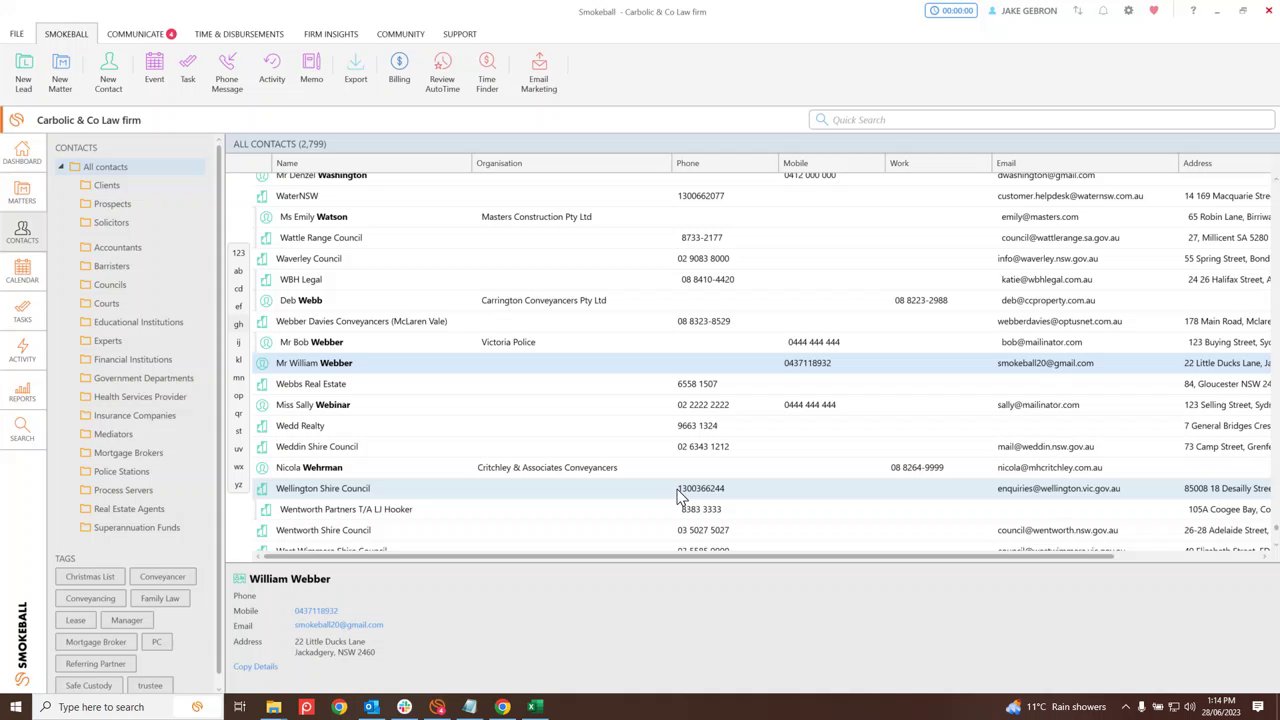The height and width of the screenshot is (720, 1280).
Task: Open user menu JAKE GEBRON
Action: pyautogui.click(x=1021, y=11)
